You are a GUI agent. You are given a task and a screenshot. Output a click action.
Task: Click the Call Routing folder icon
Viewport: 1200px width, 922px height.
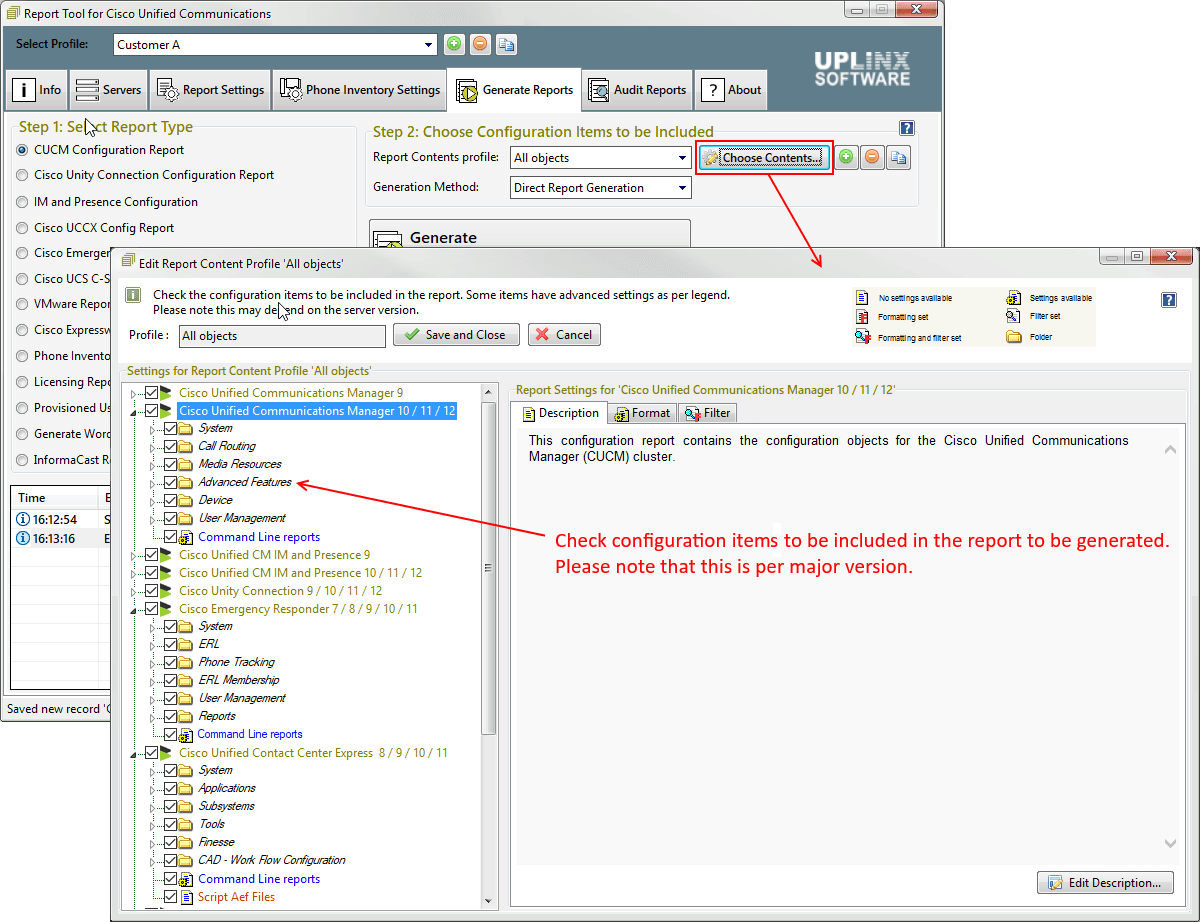pos(185,446)
